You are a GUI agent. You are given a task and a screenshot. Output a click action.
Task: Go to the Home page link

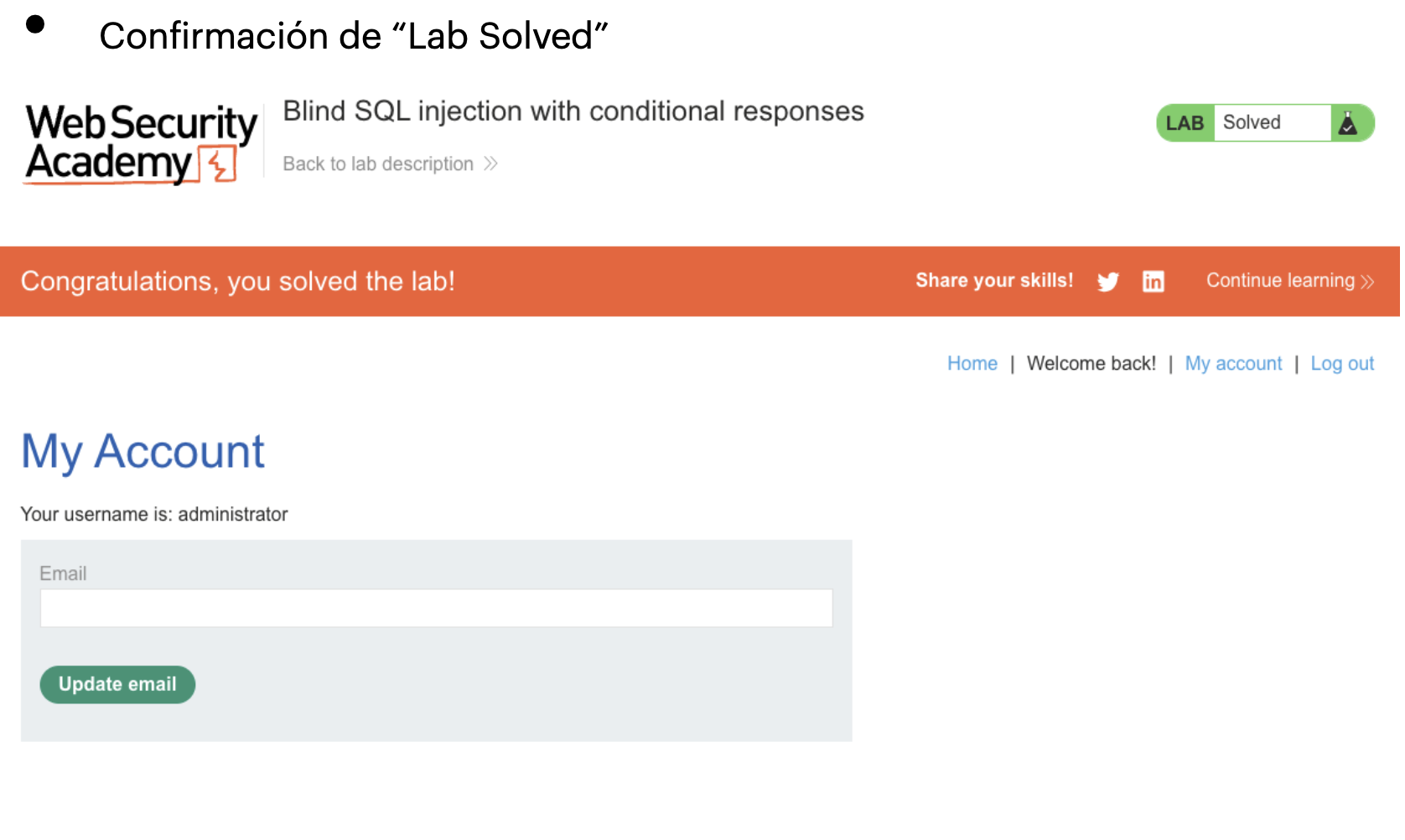[x=972, y=364]
